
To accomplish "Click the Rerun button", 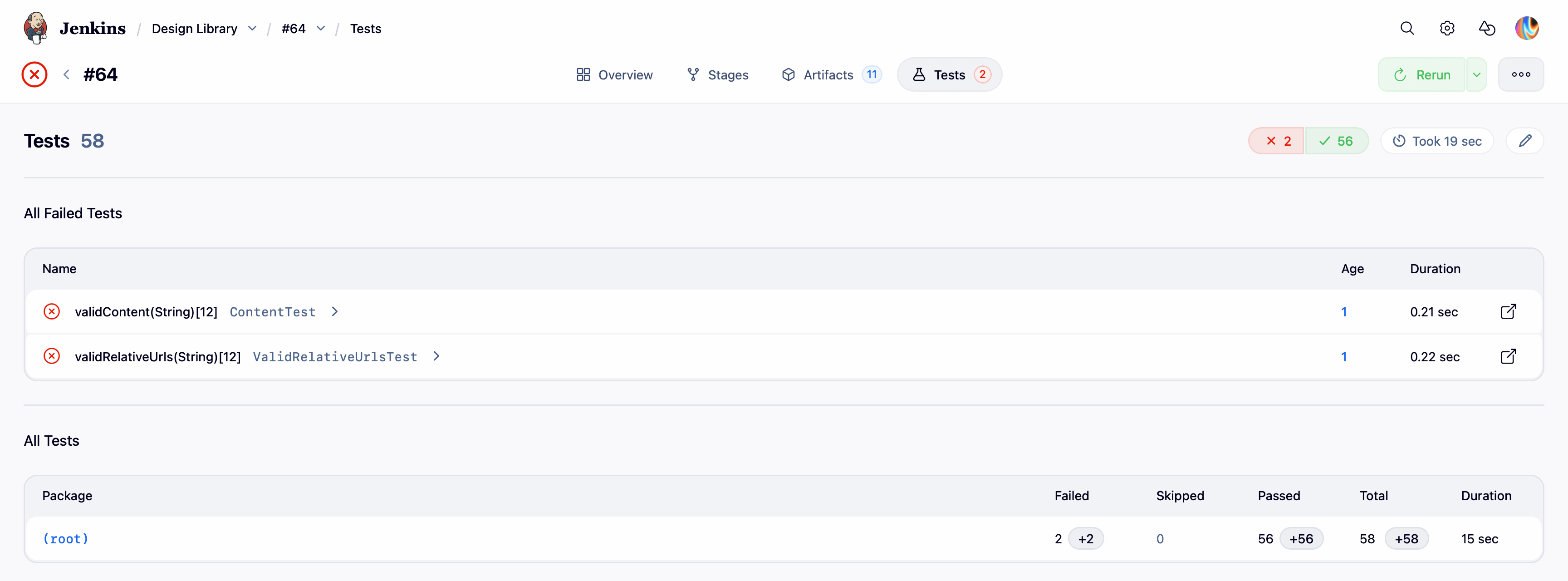I will pyautogui.click(x=1421, y=74).
